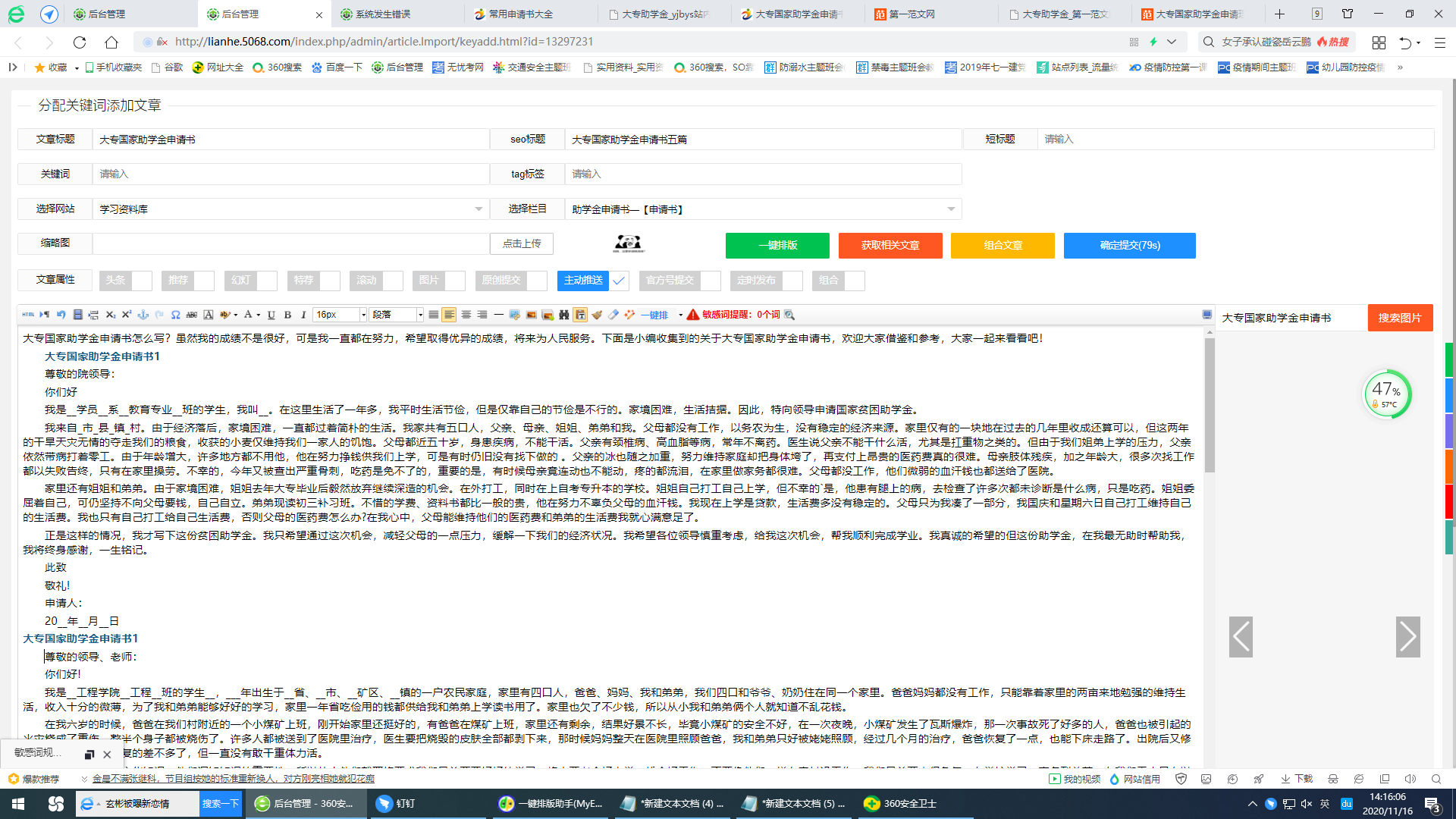Click the HTML source mode icon
Viewport: 1456px width, 819px height.
tap(28, 315)
